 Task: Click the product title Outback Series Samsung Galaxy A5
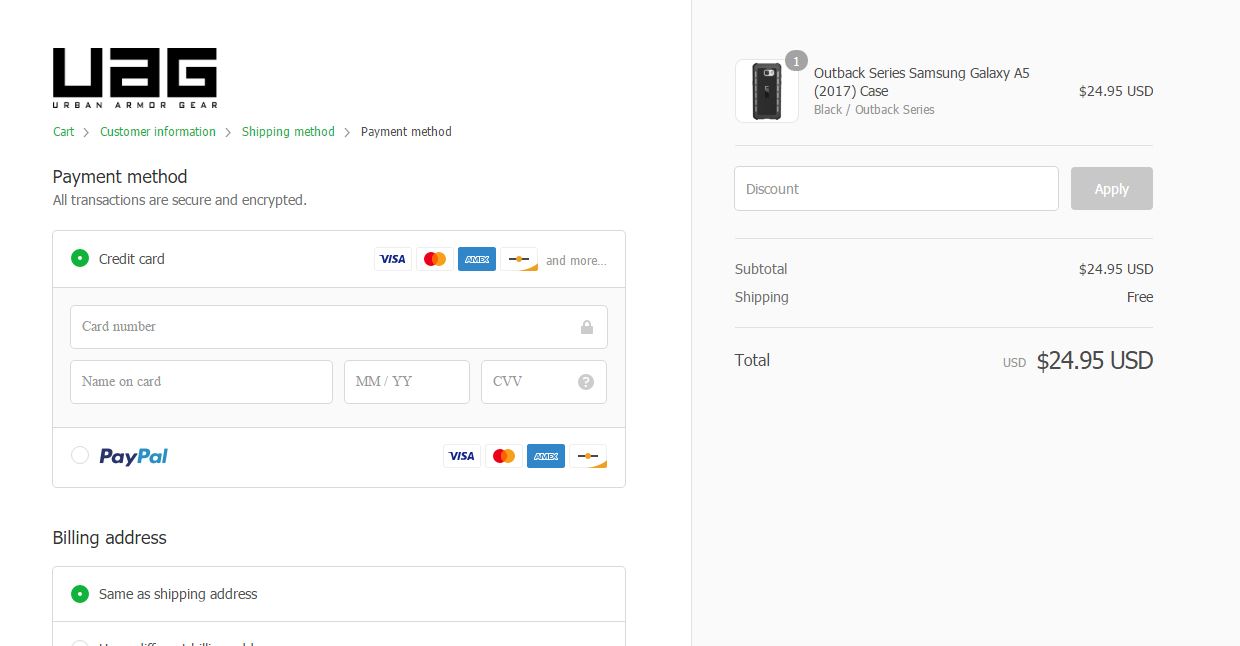[x=922, y=82]
